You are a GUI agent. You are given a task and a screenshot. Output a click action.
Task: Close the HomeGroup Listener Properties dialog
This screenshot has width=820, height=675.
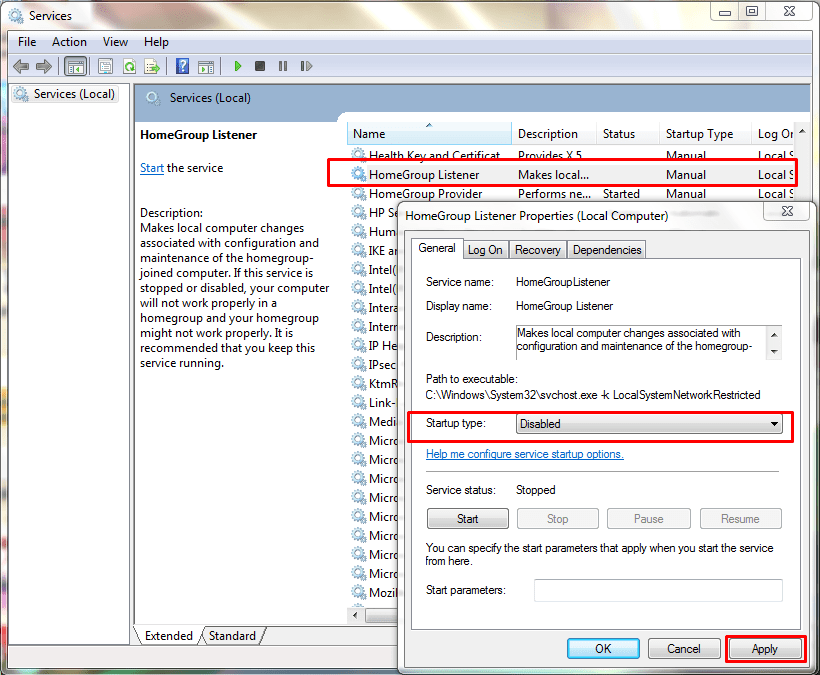[x=787, y=211]
